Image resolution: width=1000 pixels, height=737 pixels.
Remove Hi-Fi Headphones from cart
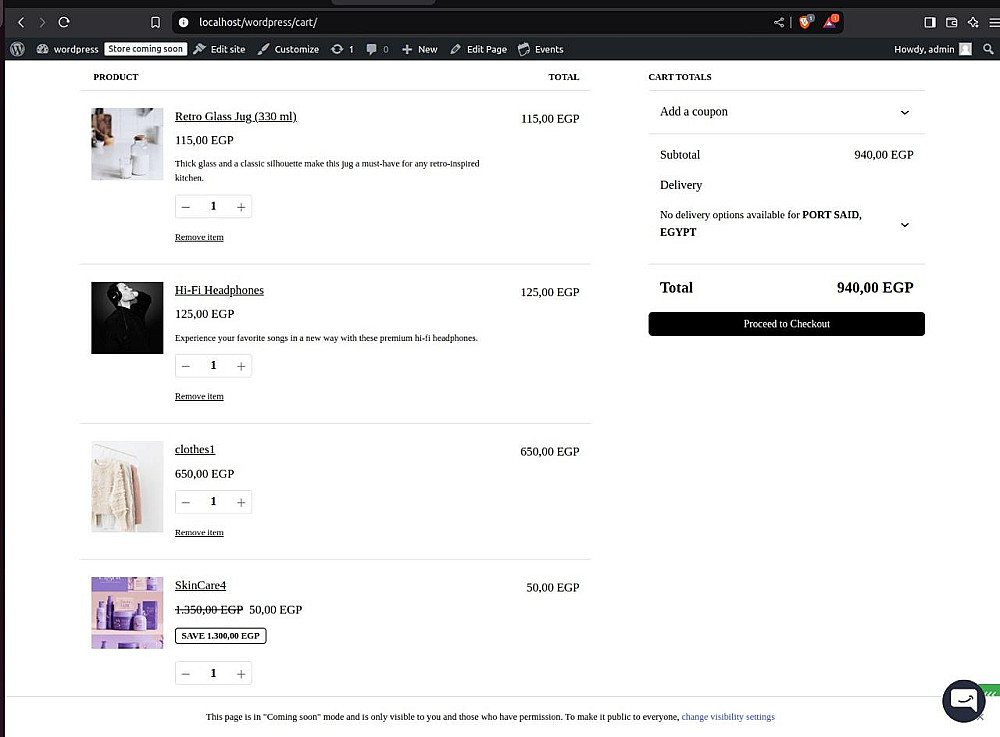point(199,397)
